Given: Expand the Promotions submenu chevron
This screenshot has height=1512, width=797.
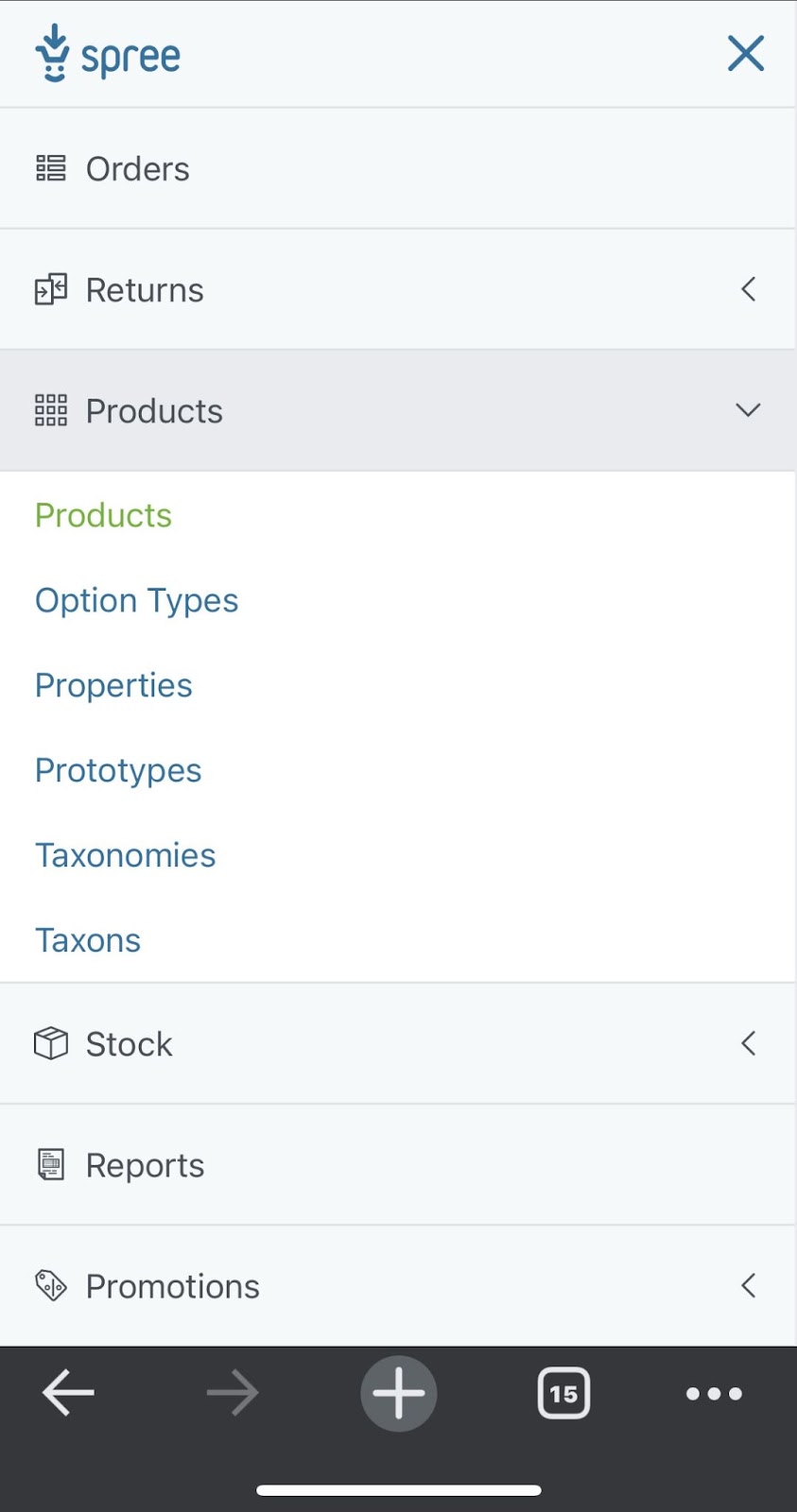Looking at the screenshot, I should [748, 1285].
